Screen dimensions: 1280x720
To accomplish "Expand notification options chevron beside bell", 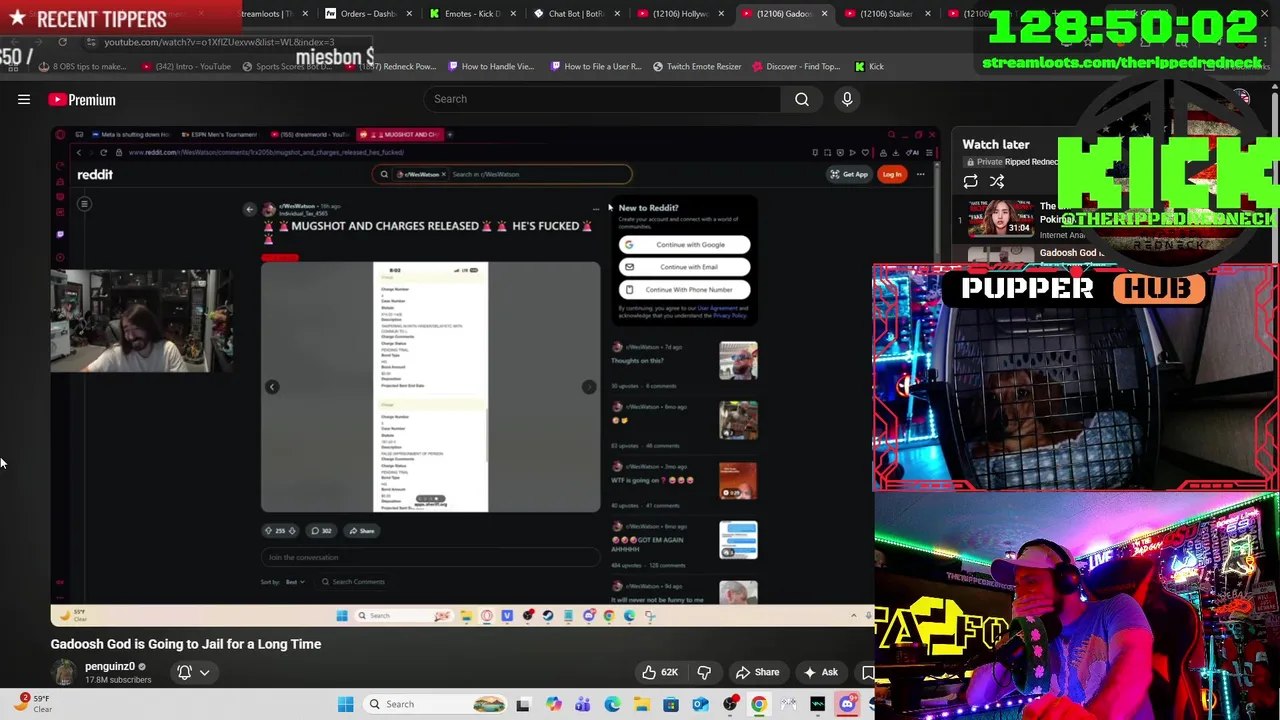I will [x=204, y=672].
